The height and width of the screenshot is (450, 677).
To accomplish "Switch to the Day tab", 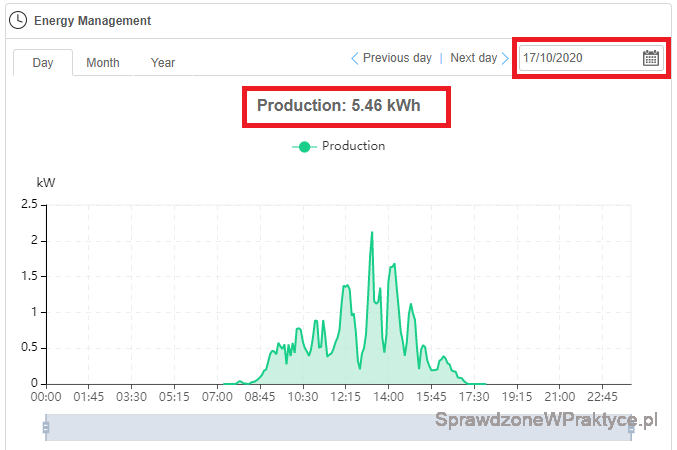I will click(x=43, y=63).
